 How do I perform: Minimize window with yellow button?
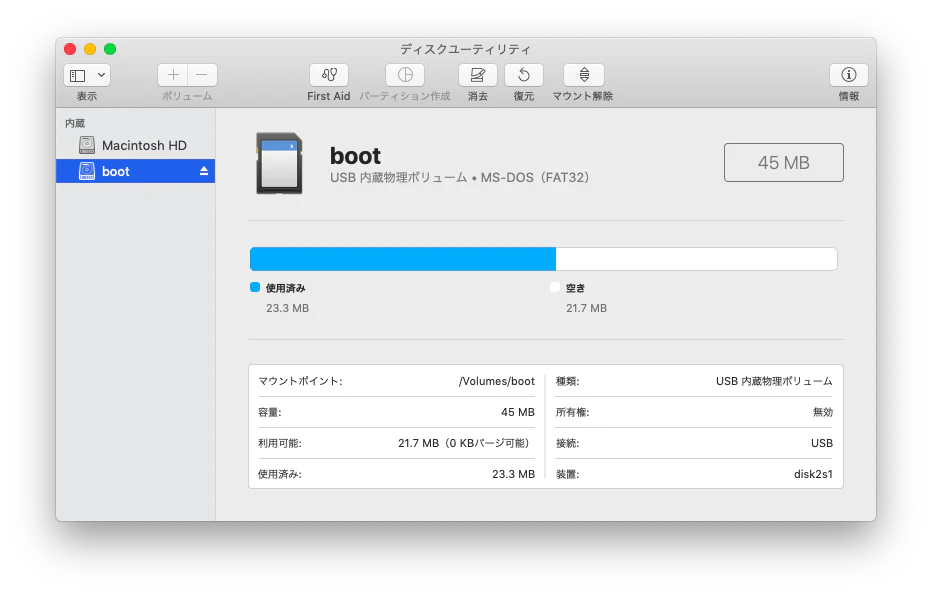[x=90, y=49]
